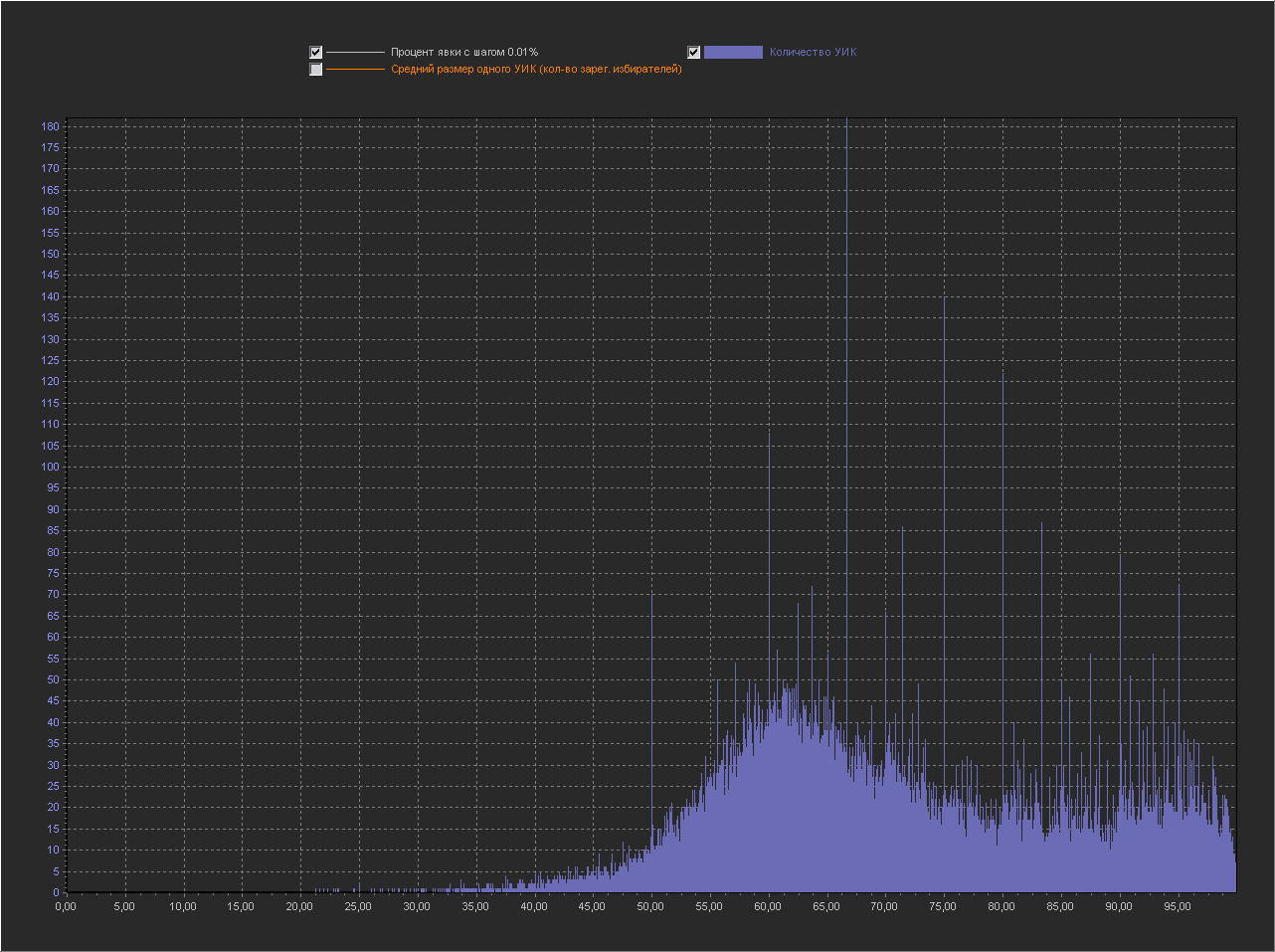
Task: Click horizontal axis label '30,00'
Action: pos(417,906)
